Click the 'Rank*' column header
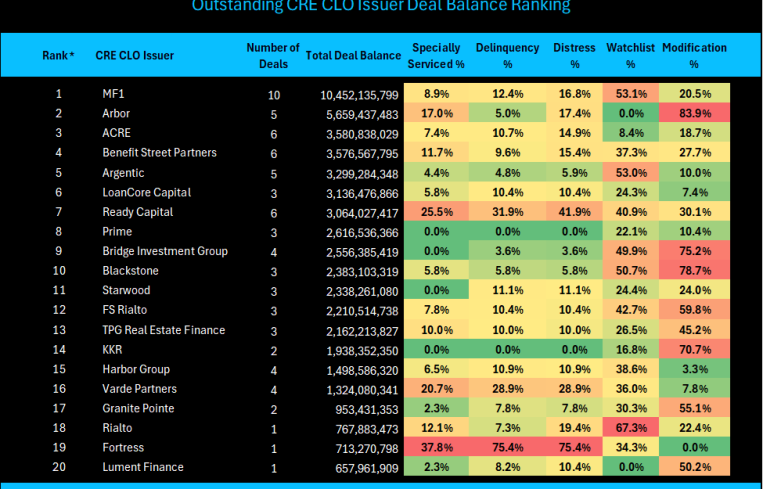Screen dimensions: 763x489 pyautogui.click(x=58, y=56)
